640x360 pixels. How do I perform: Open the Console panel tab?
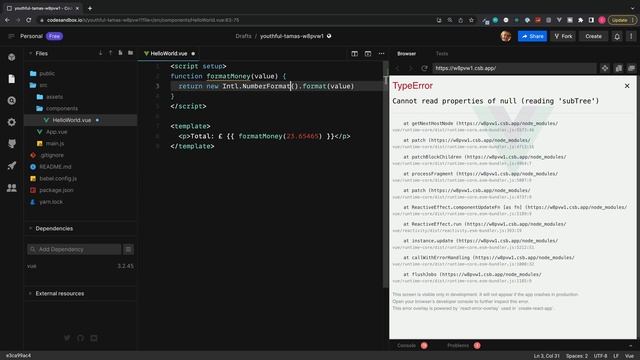pyautogui.click(x=412, y=345)
